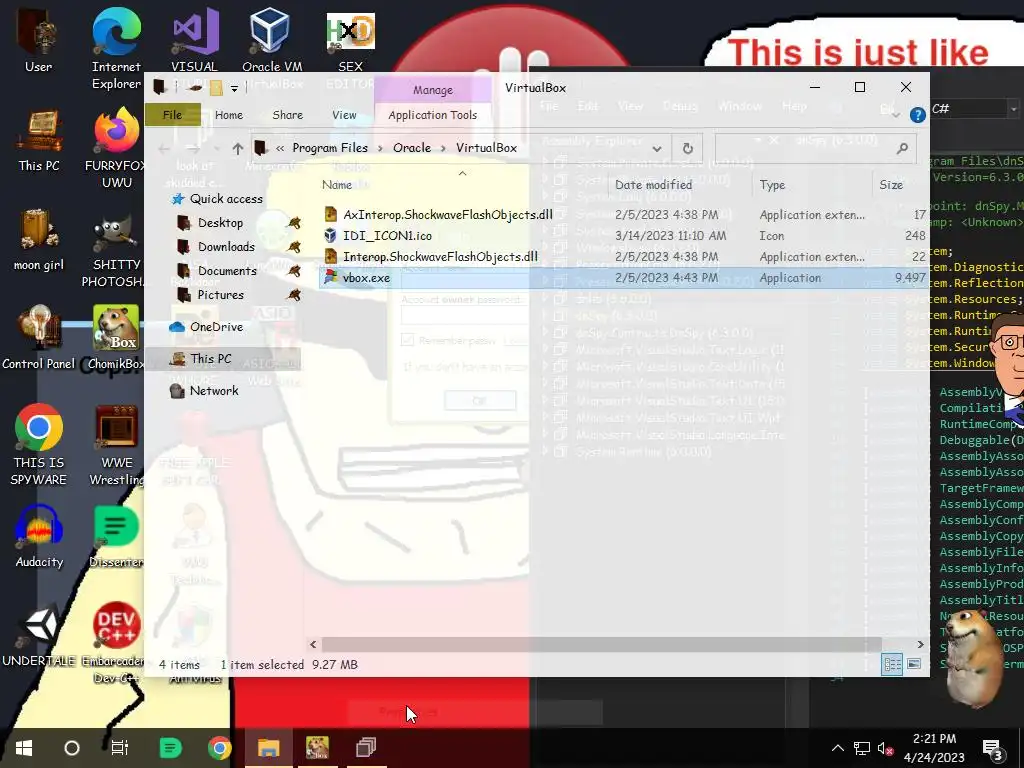Click Oracle in the address breadcrumb

[x=412, y=148]
